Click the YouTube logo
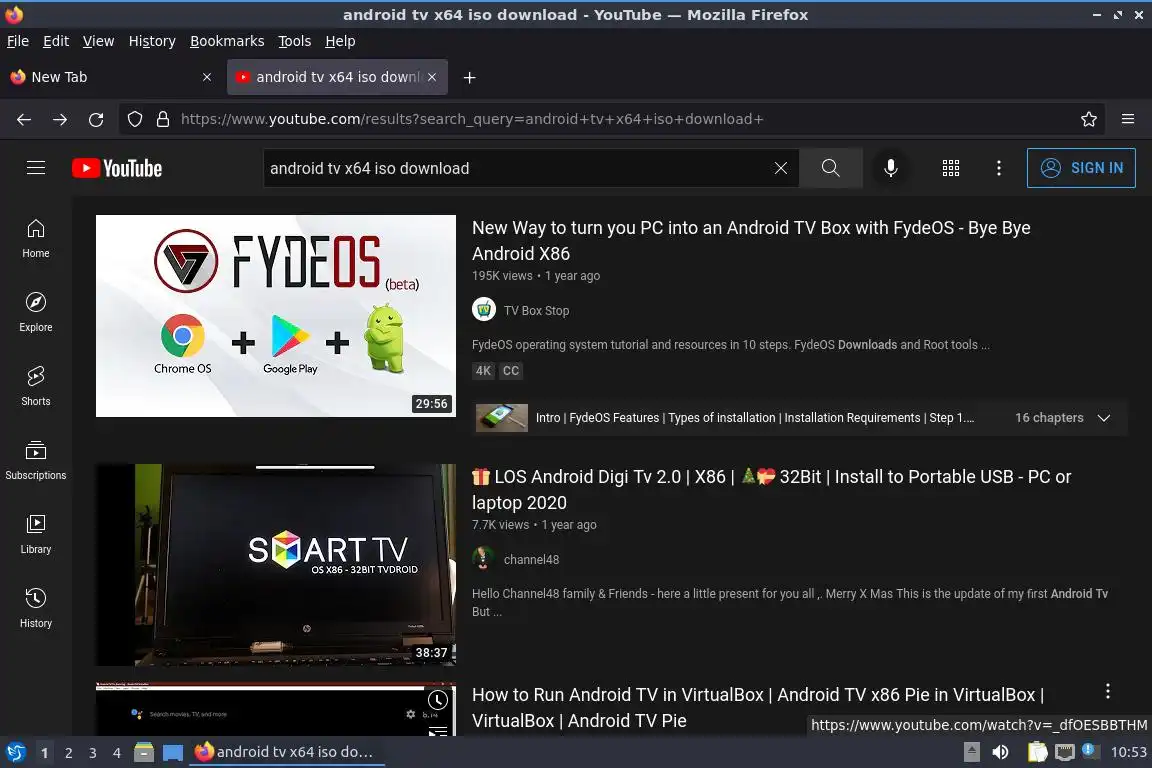This screenshot has height=768, width=1152. (117, 168)
